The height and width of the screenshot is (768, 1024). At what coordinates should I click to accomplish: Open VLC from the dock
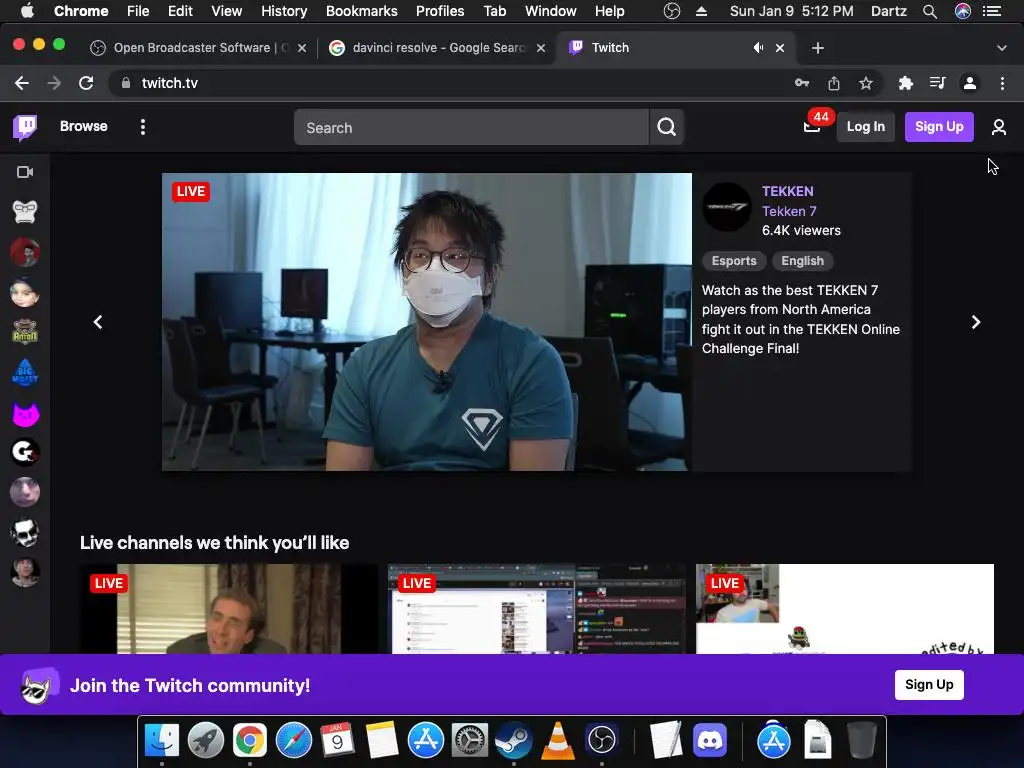(x=558, y=740)
